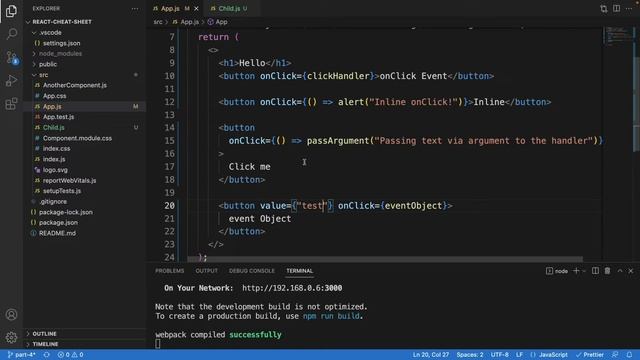Click the Prettier status item

pos(589,355)
